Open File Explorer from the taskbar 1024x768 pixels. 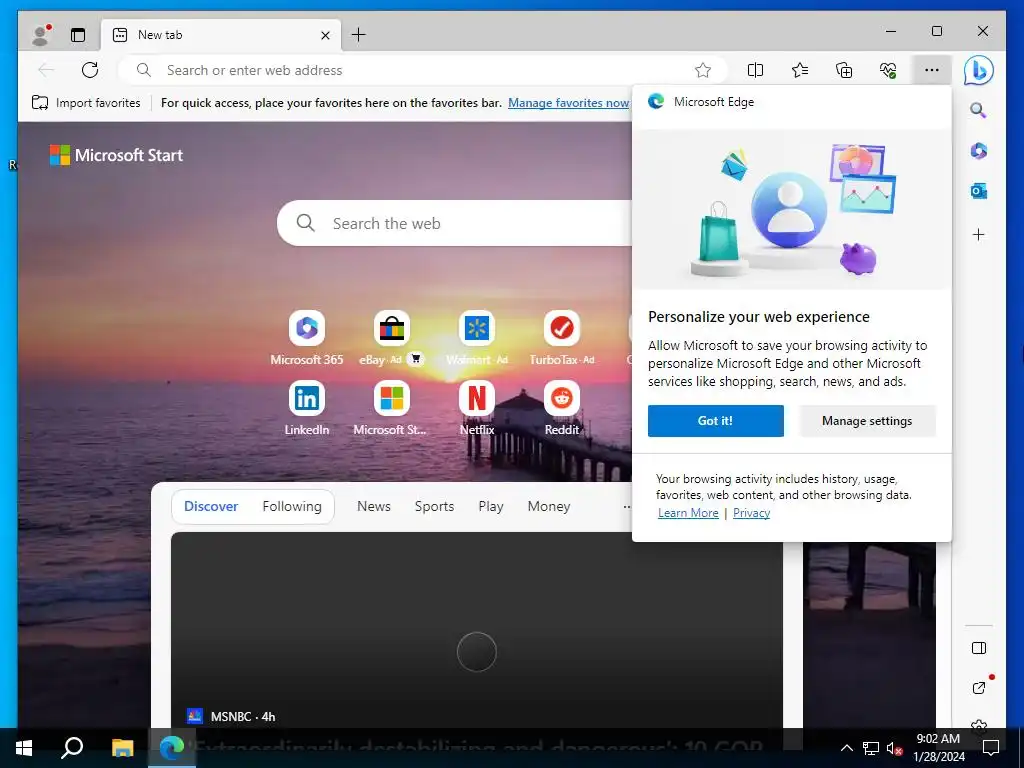pyautogui.click(x=122, y=748)
